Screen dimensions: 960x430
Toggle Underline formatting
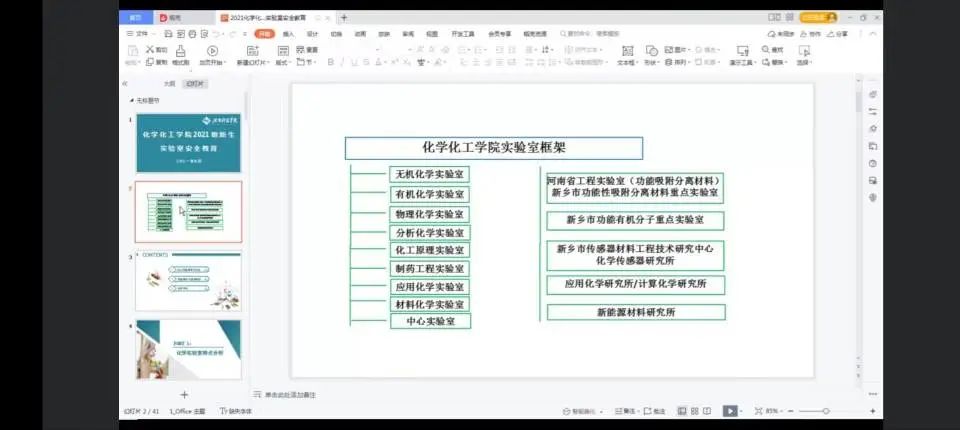tap(354, 62)
